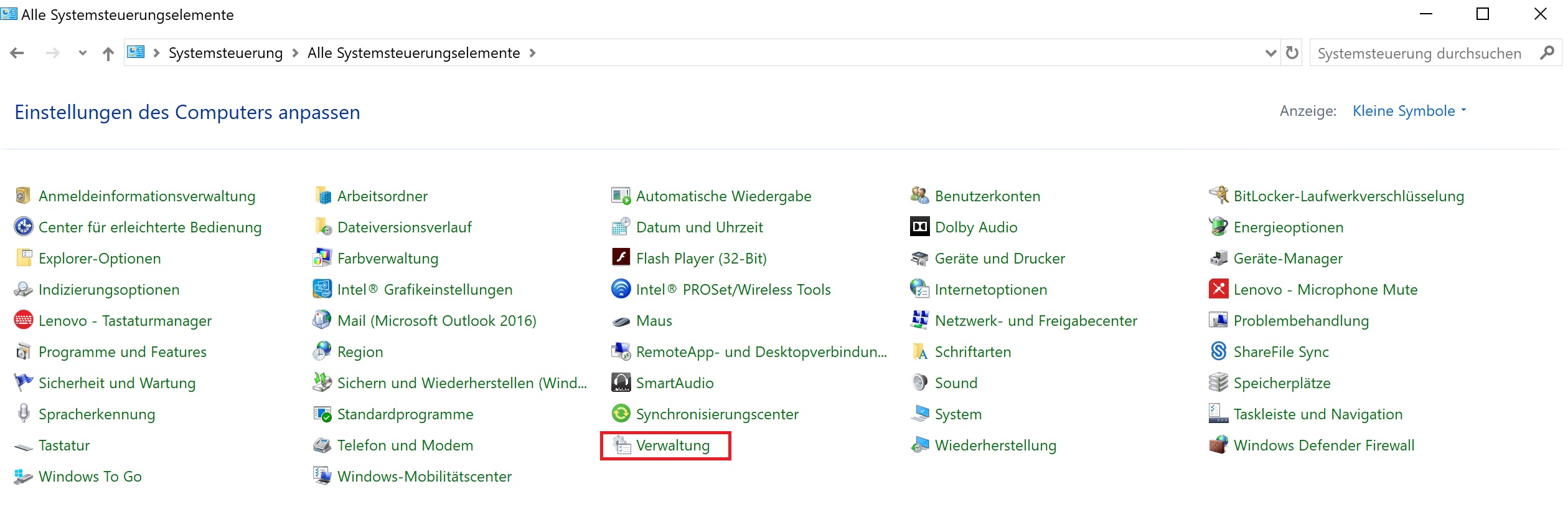Refresh the control panel view
Image resolution: width=1568 pixels, height=514 pixels.
tap(1292, 53)
